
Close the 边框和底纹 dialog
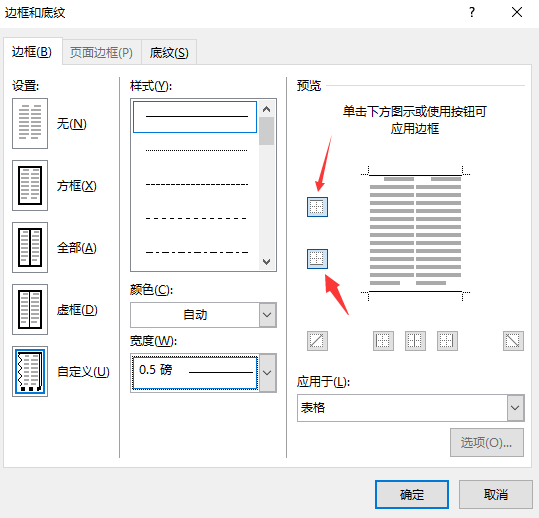click(517, 13)
